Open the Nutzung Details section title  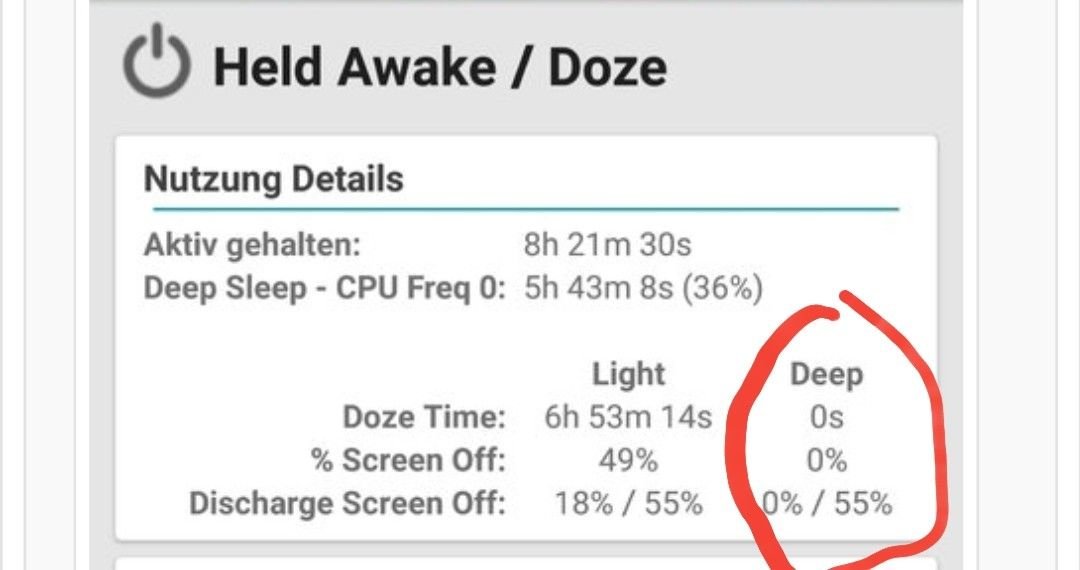click(273, 179)
